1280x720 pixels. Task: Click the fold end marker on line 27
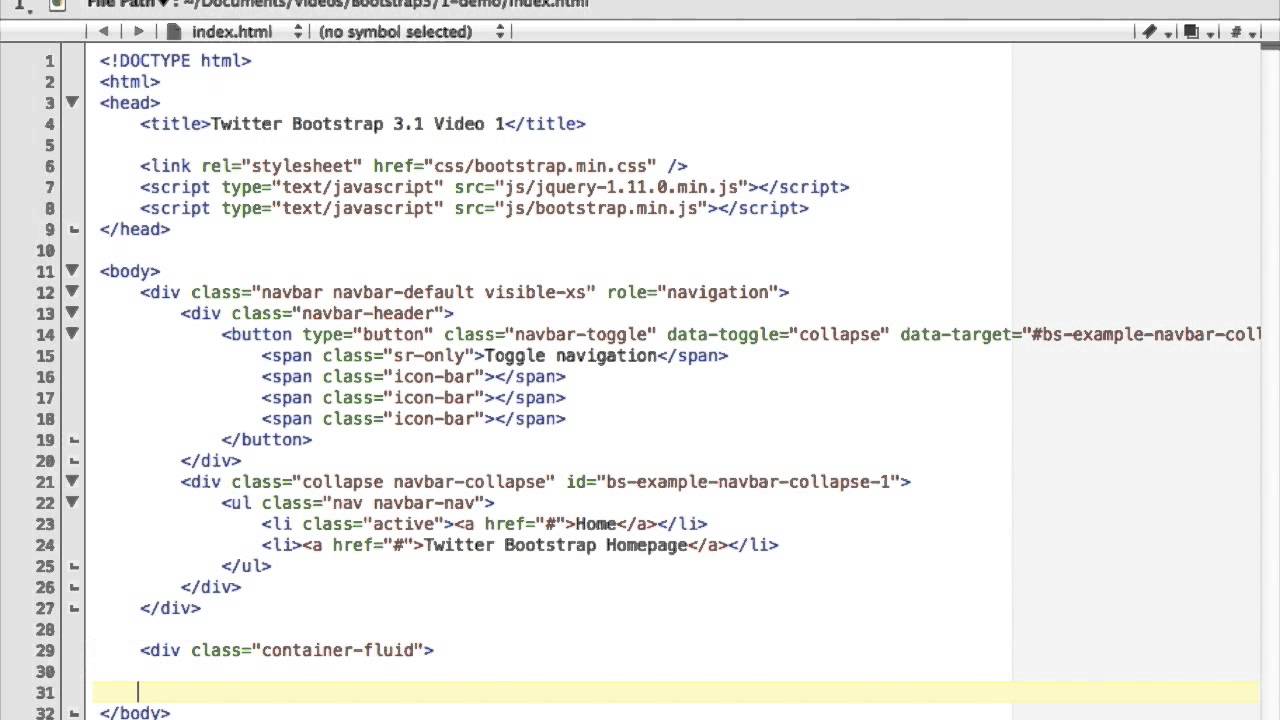(72, 607)
